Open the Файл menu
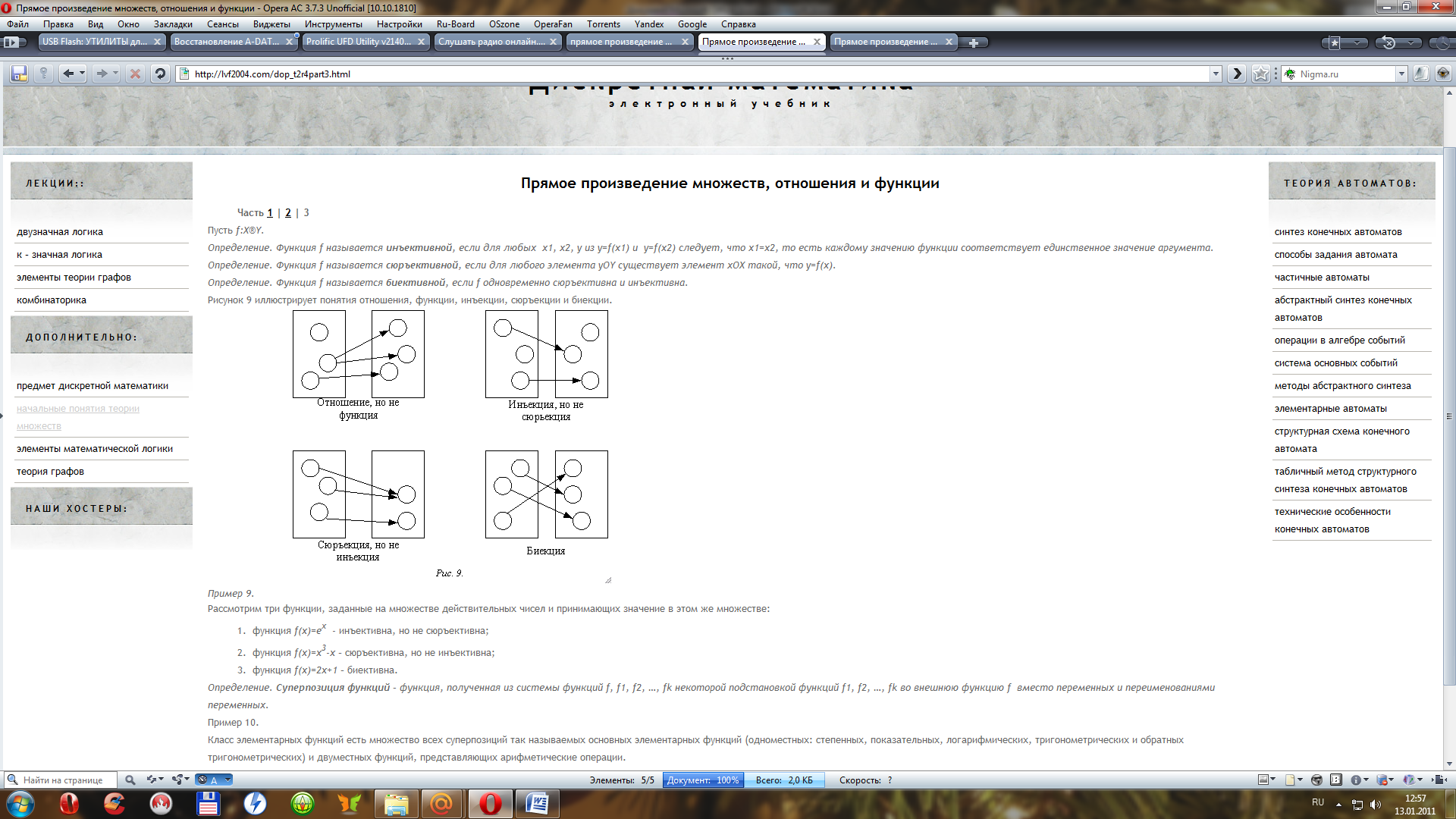The width and height of the screenshot is (1456, 819). [17, 24]
